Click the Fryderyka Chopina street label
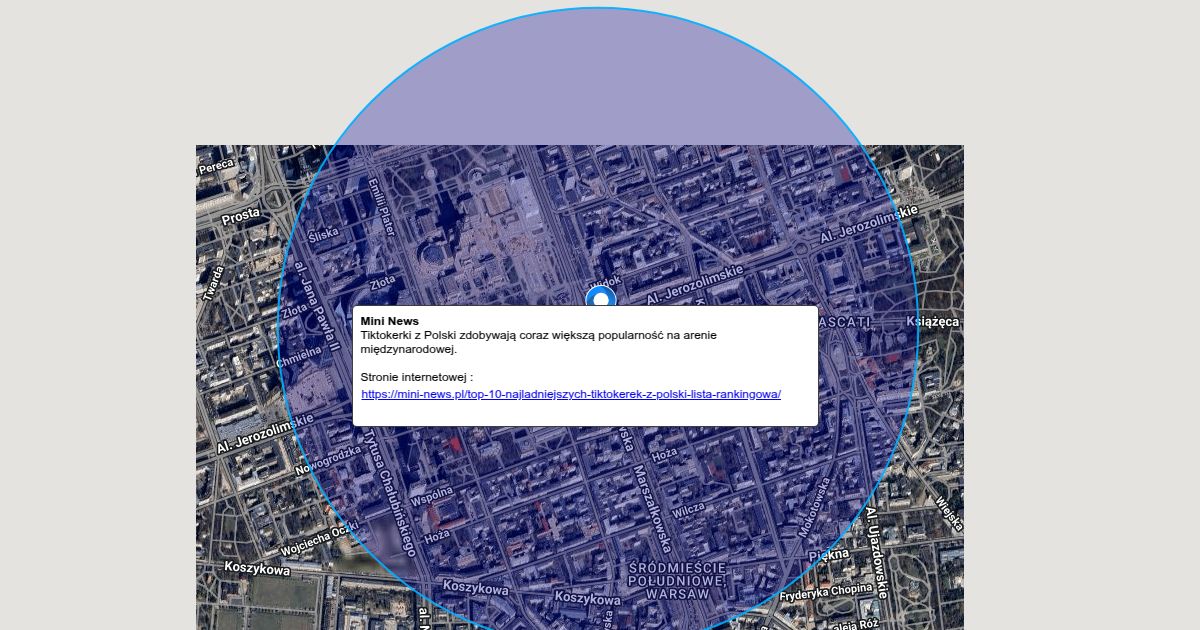Viewport: 1200px width, 630px height. (827, 590)
